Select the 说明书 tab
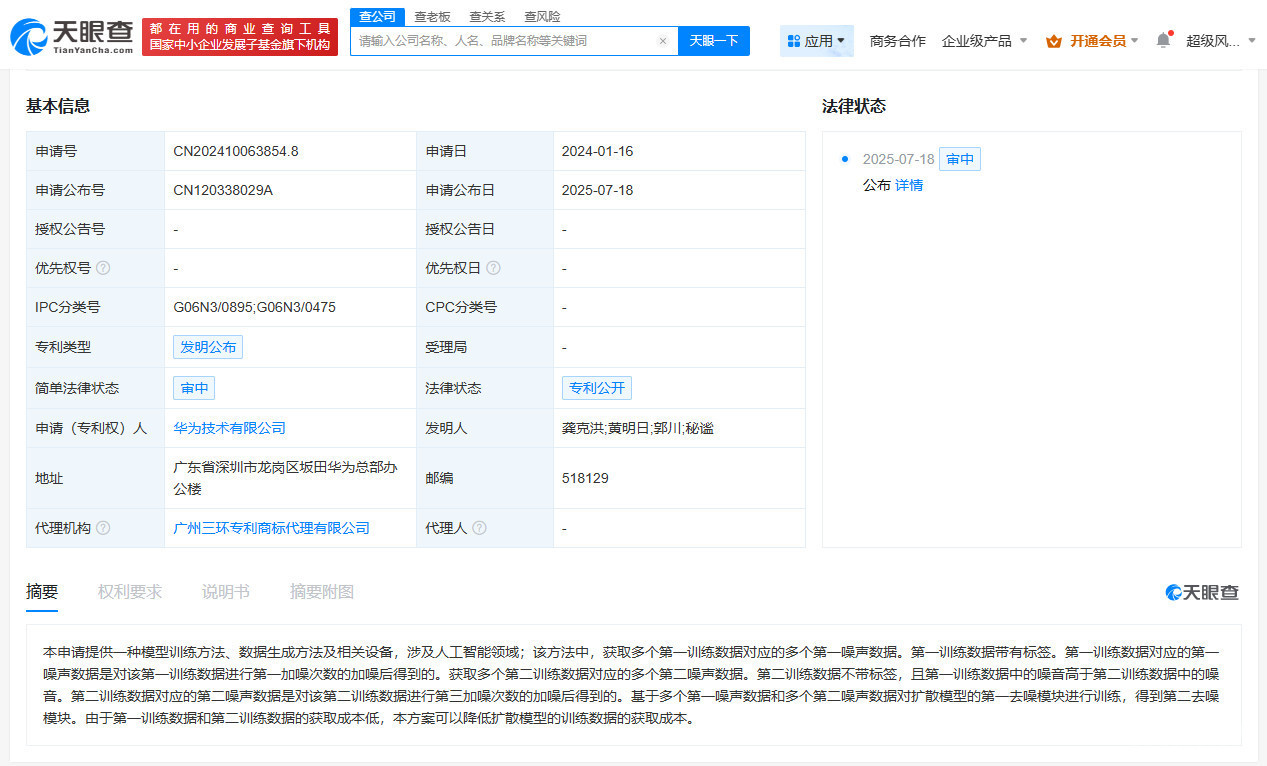Image resolution: width=1267 pixels, height=766 pixels. [226, 592]
